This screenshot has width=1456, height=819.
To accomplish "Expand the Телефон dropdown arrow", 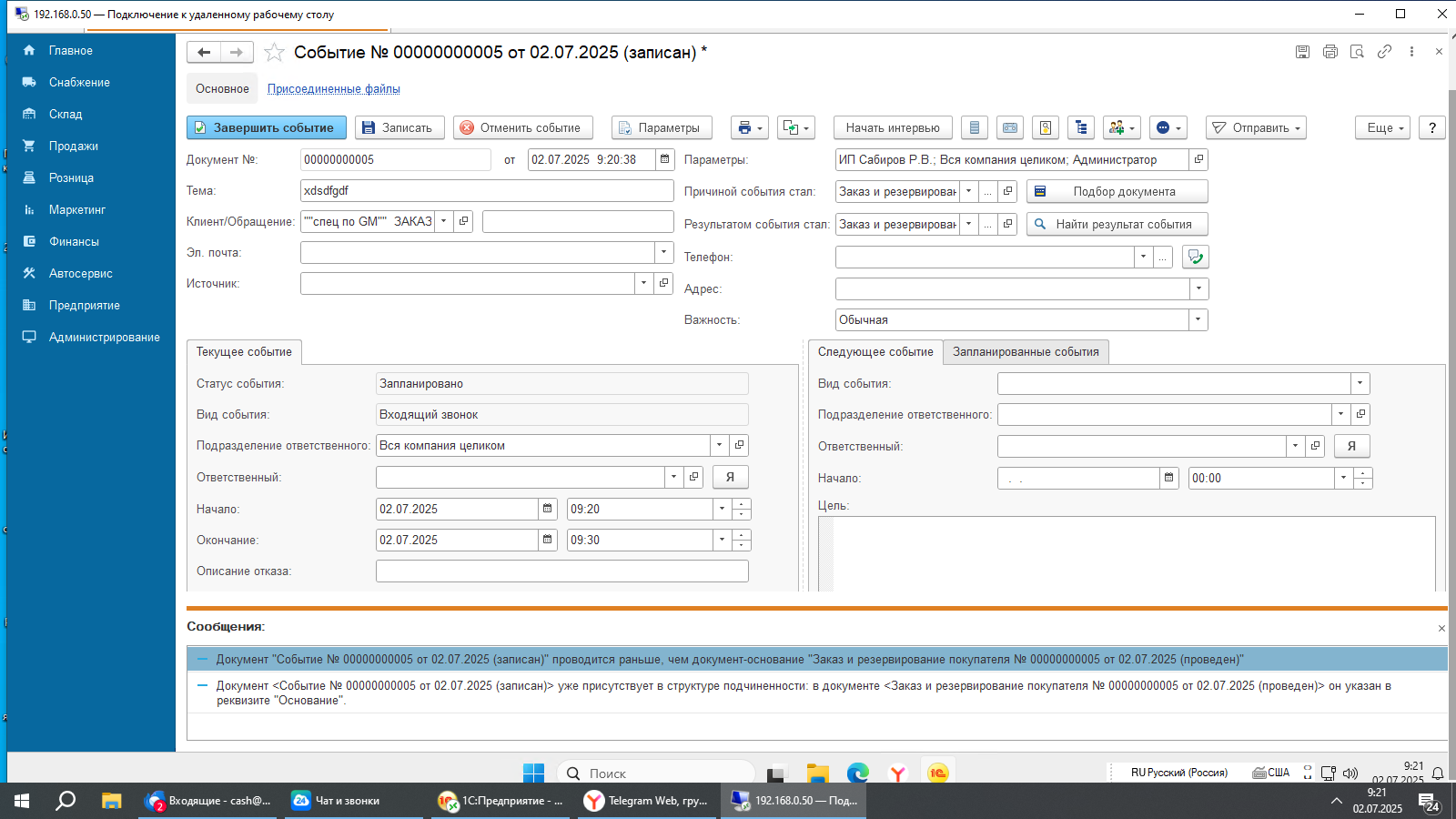I will pyautogui.click(x=1143, y=257).
